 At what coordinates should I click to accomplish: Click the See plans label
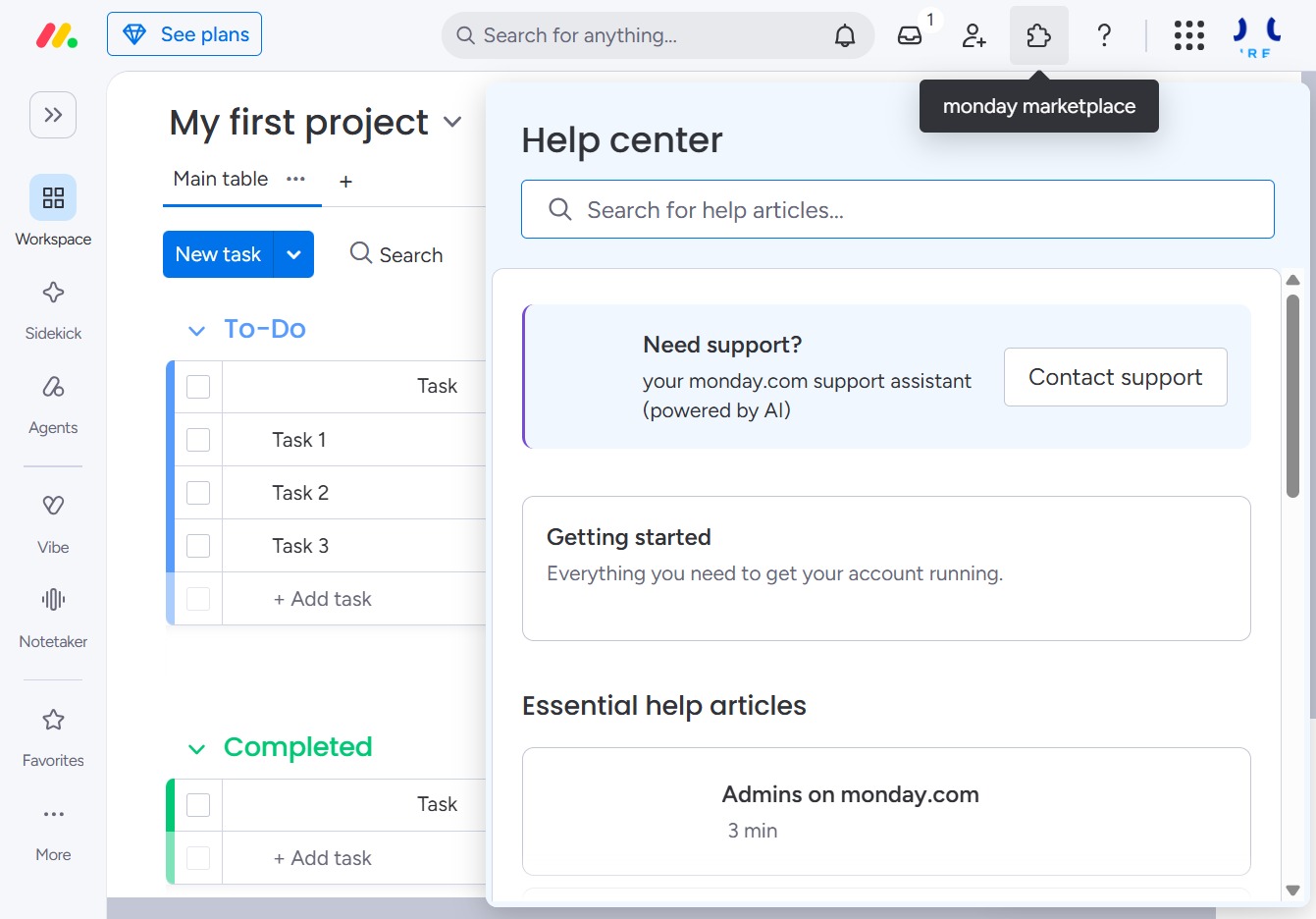[205, 34]
